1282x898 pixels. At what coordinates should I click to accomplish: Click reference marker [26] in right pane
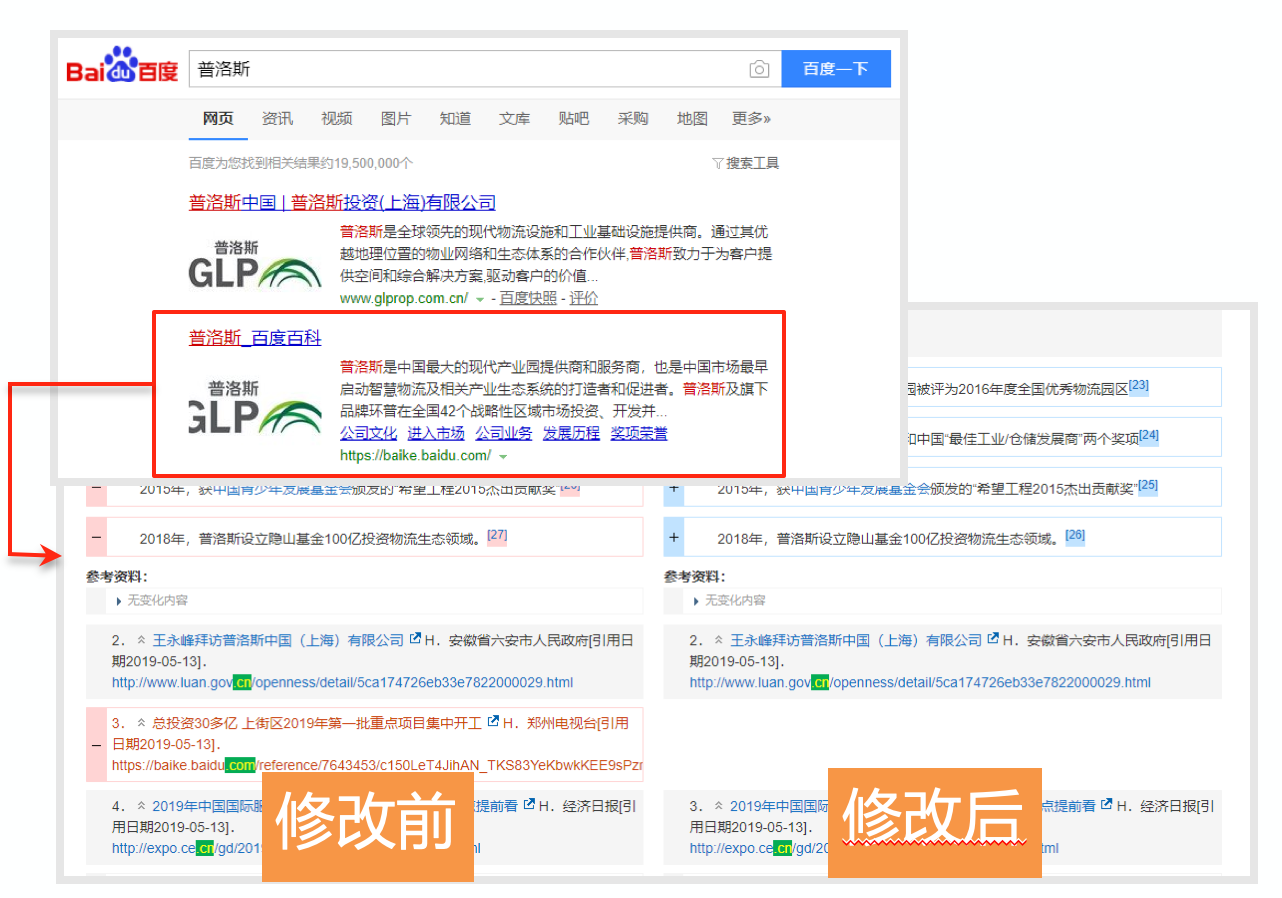pyautogui.click(x=1075, y=535)
